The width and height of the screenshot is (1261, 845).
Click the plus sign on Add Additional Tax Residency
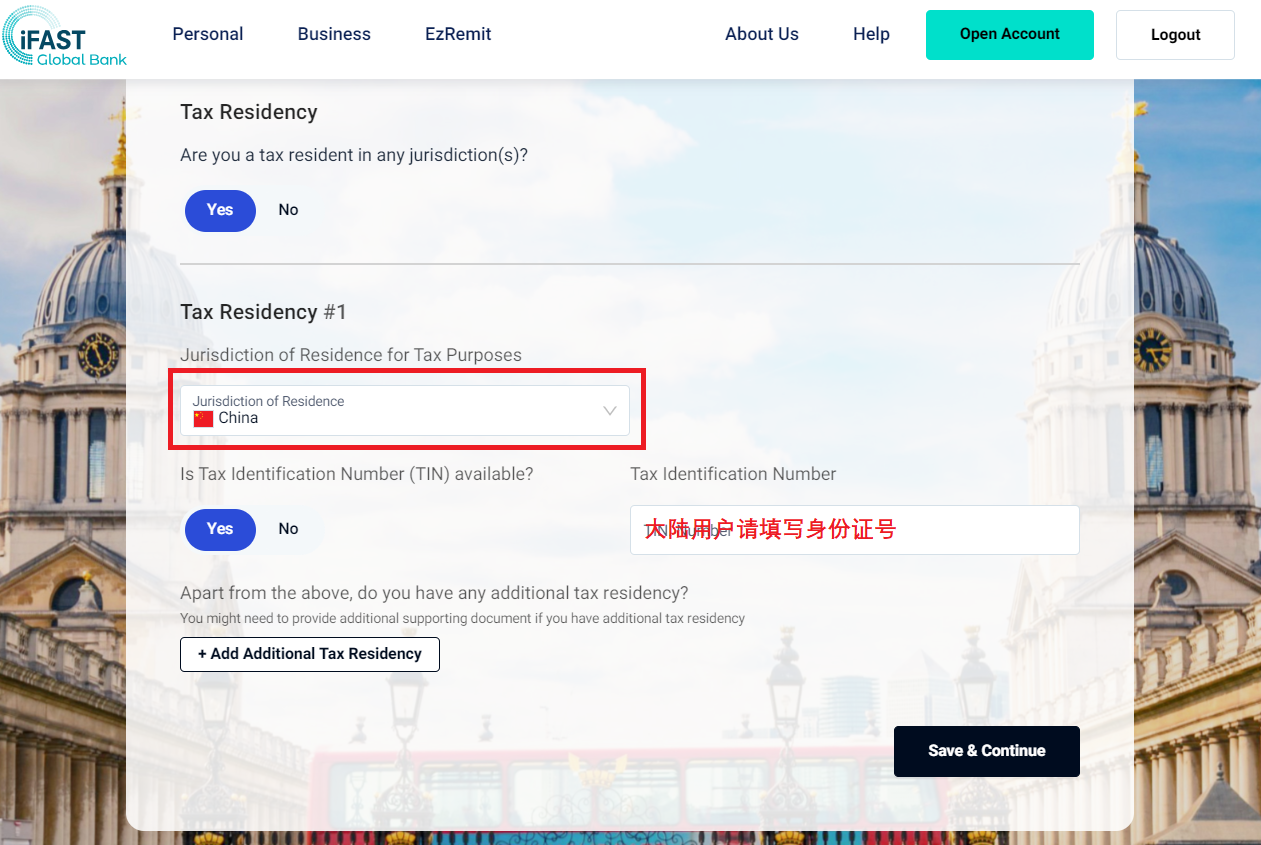(x=202, y=654)
